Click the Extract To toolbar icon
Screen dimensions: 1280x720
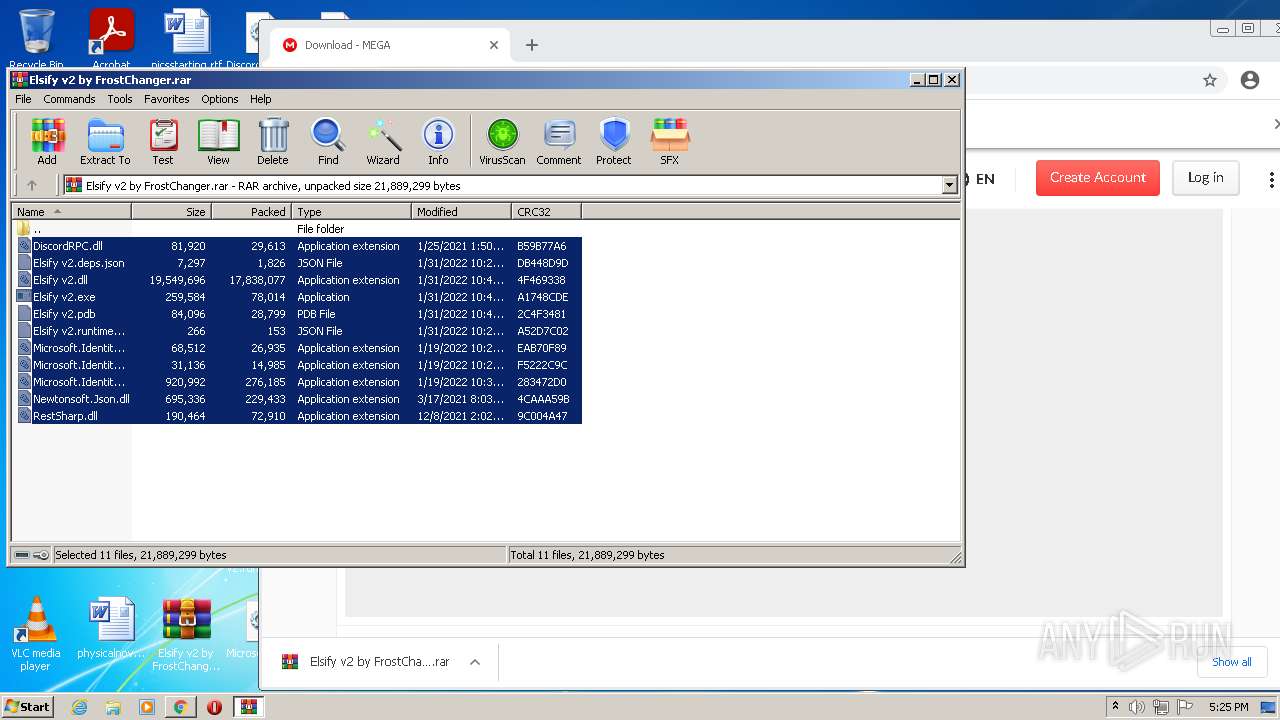[105, 141]
